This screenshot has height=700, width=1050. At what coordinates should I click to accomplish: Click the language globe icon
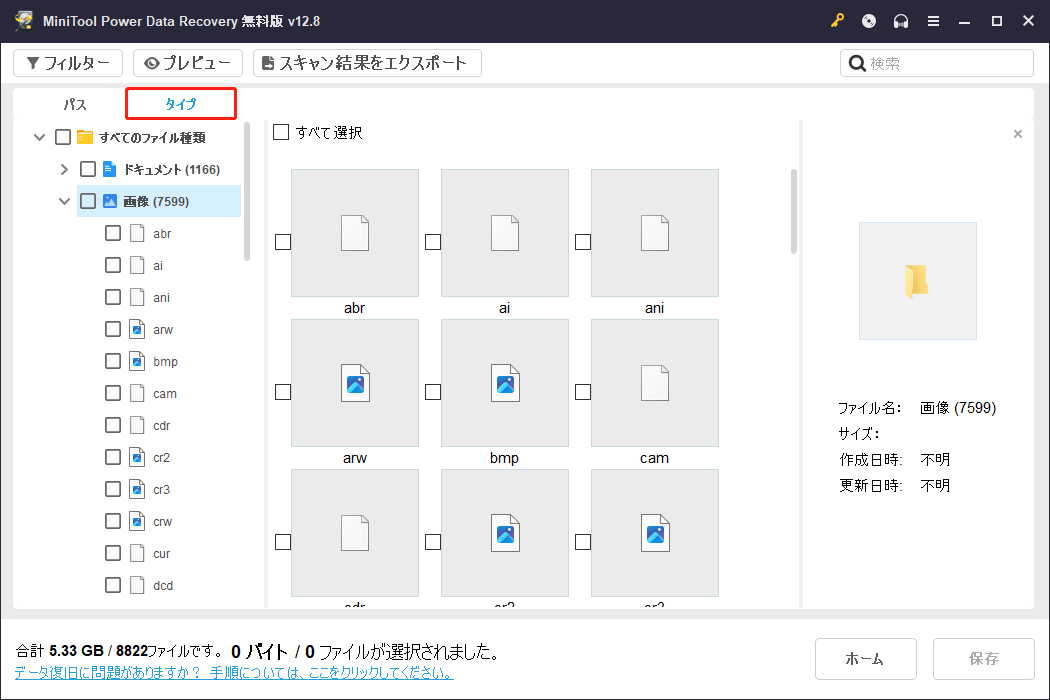coord(869,20)
